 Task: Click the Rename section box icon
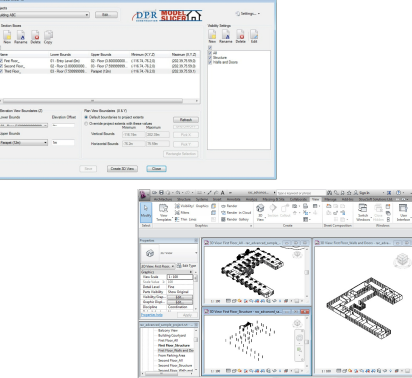(21, 37)
